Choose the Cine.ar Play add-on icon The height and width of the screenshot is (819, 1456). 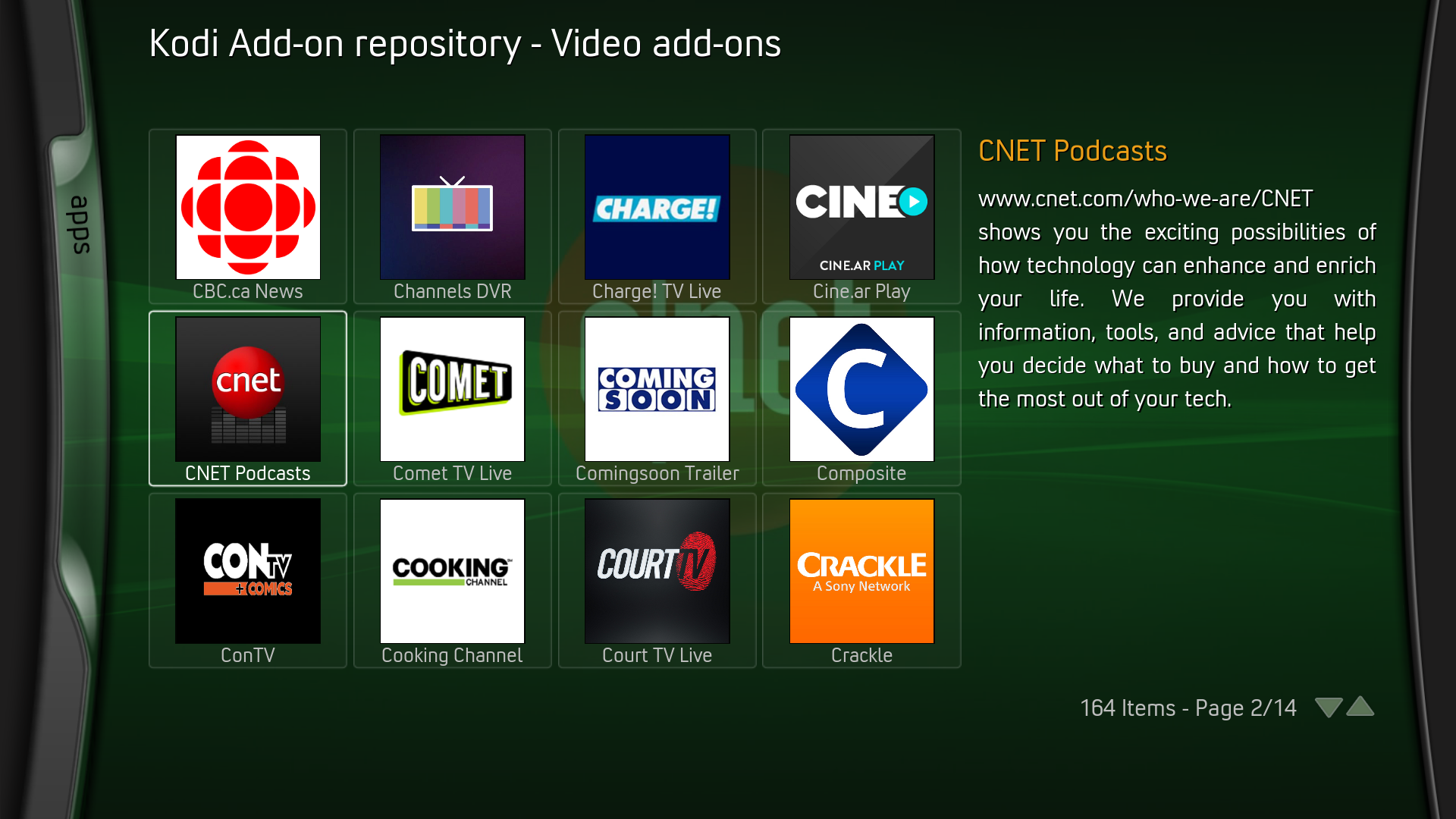pyautogui.click(x=861, y=207)
